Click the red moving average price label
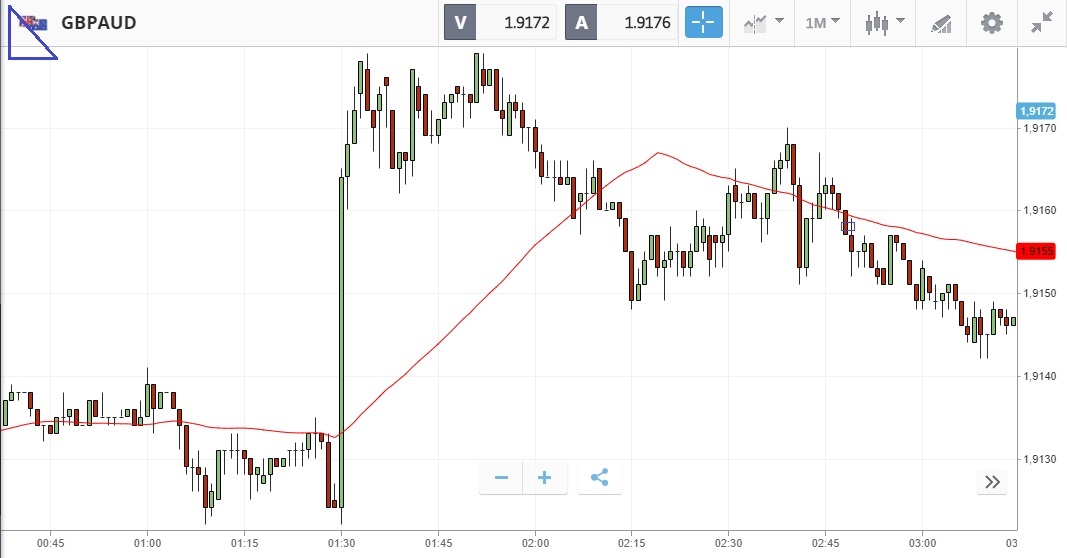 click(x=1037, y=251)
